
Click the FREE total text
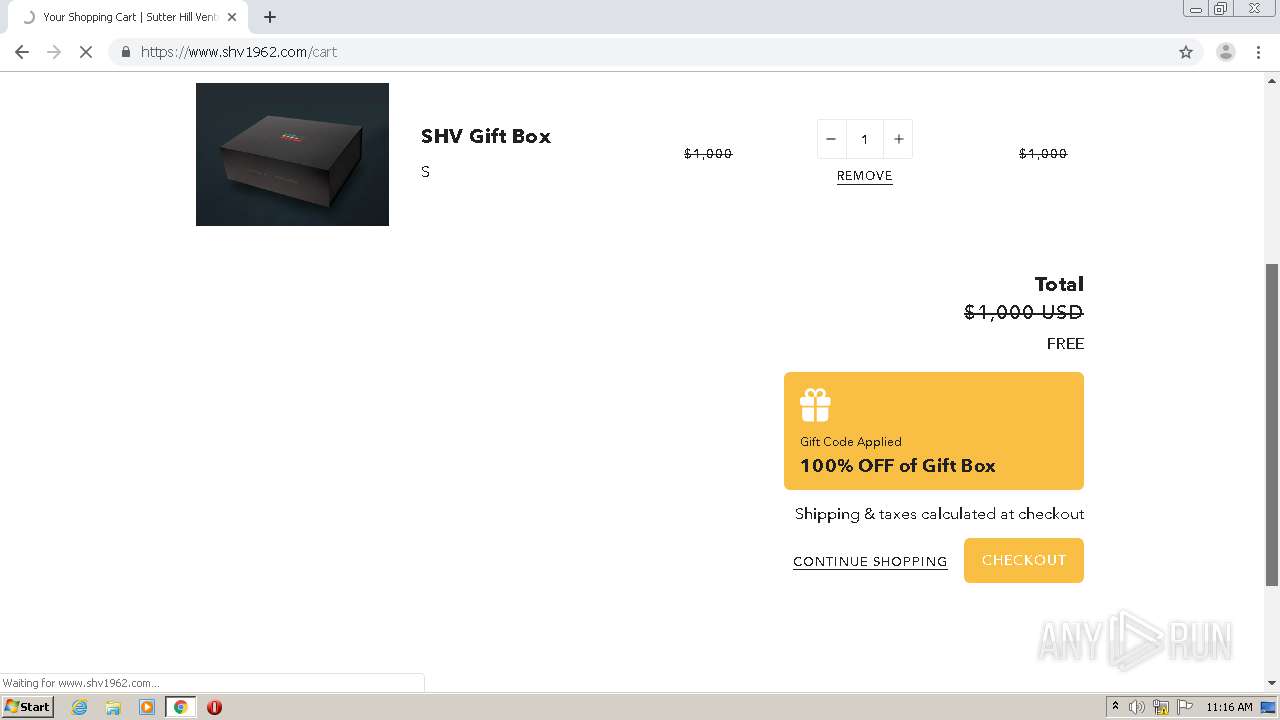pyautogui.click(x=1065, y=343)
